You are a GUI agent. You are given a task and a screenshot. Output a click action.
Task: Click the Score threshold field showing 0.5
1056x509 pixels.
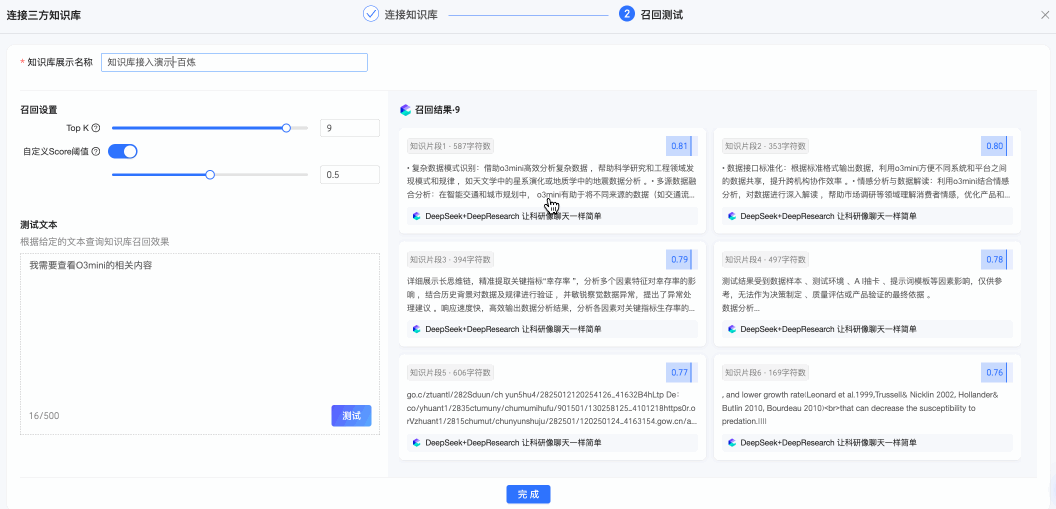[350, 175]
